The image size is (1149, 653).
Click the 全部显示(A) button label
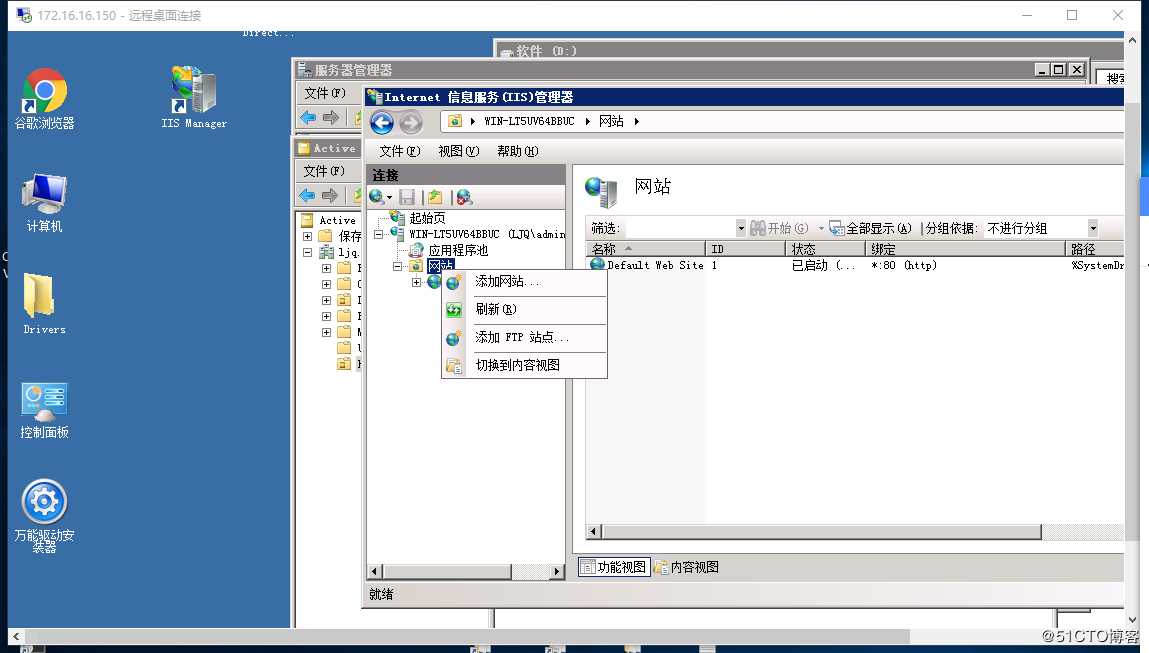[x=879, y=229]
